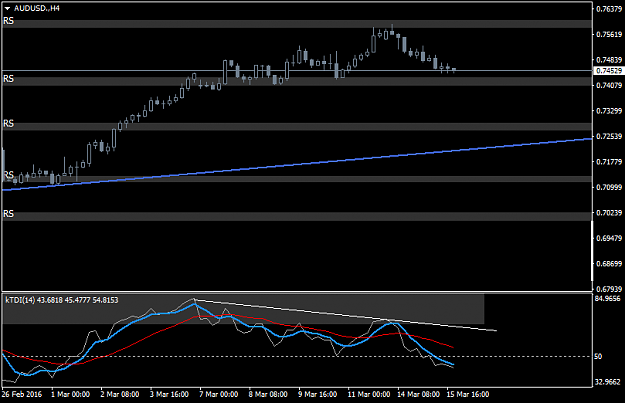Click the 0.76379 price axis label
Viewport: 625px width, 403px height.
pyautogui.click(x=609, y=9)
